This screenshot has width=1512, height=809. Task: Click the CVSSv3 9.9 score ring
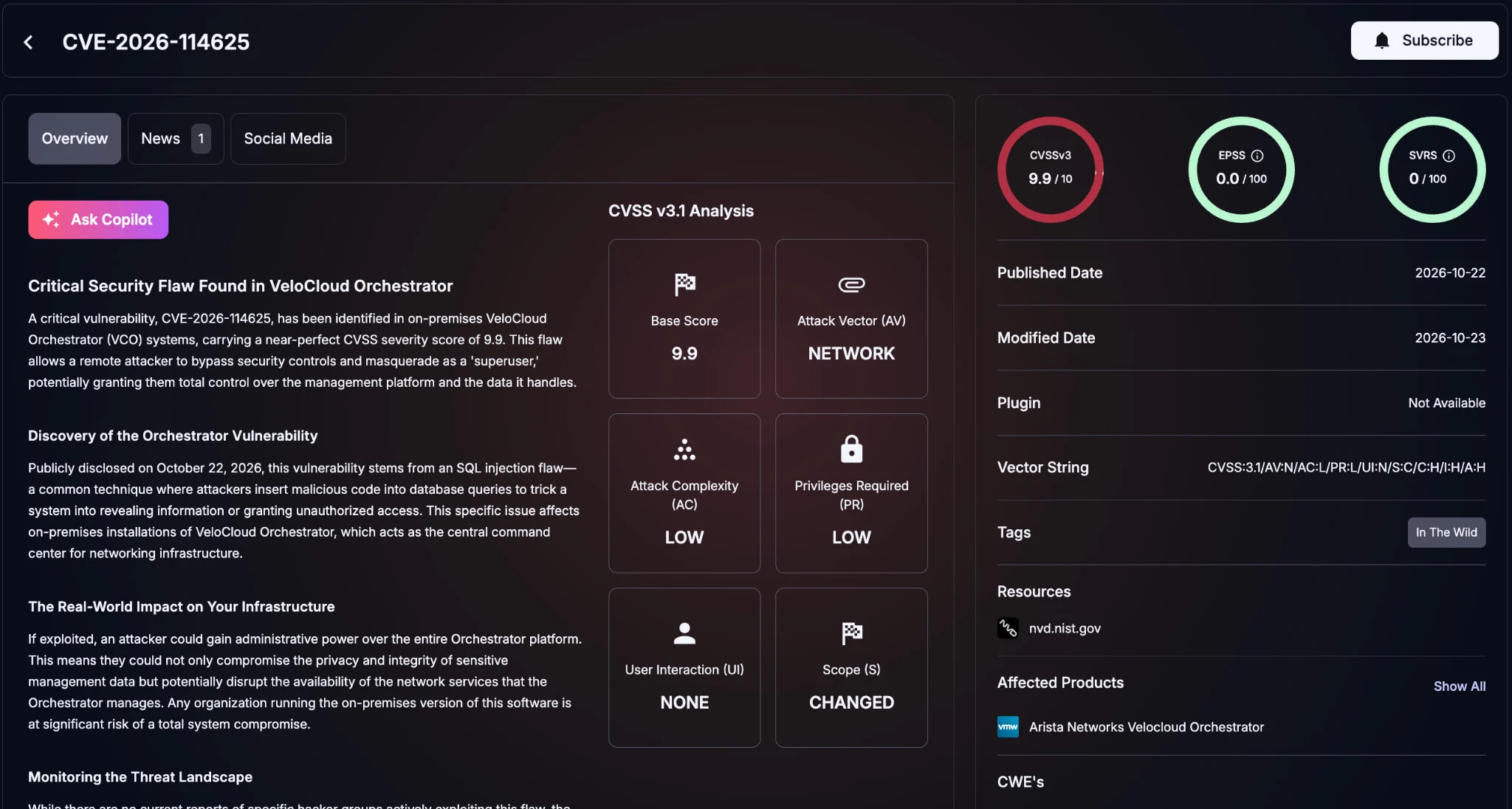tap(1051, 170)
